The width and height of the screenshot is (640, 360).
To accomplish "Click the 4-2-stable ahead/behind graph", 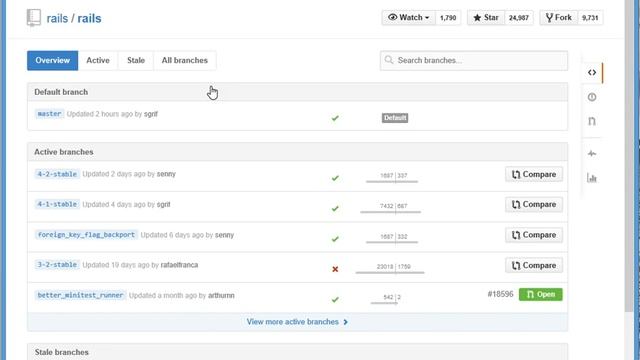I will point(392,177).
